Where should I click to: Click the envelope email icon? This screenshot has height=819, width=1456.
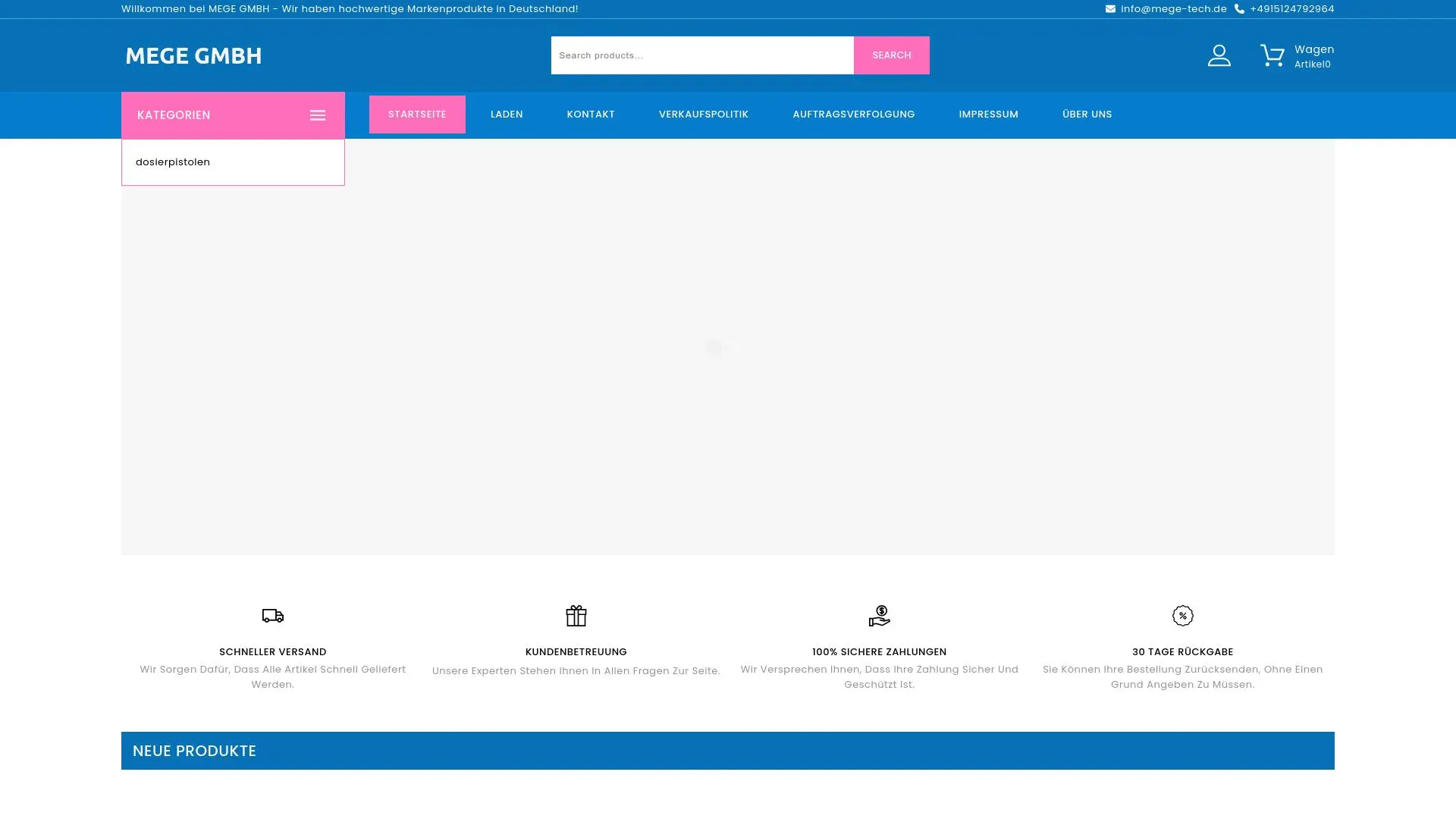coord(1110,9)
